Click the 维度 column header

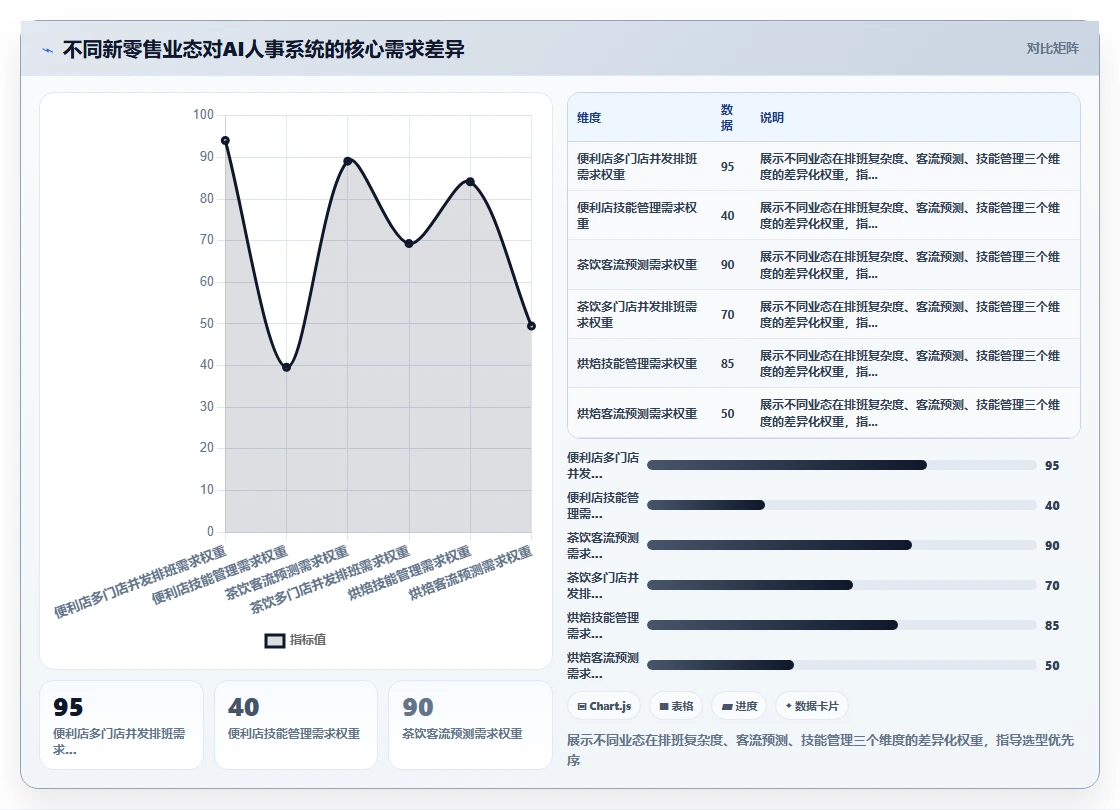[x=589, y=118]
